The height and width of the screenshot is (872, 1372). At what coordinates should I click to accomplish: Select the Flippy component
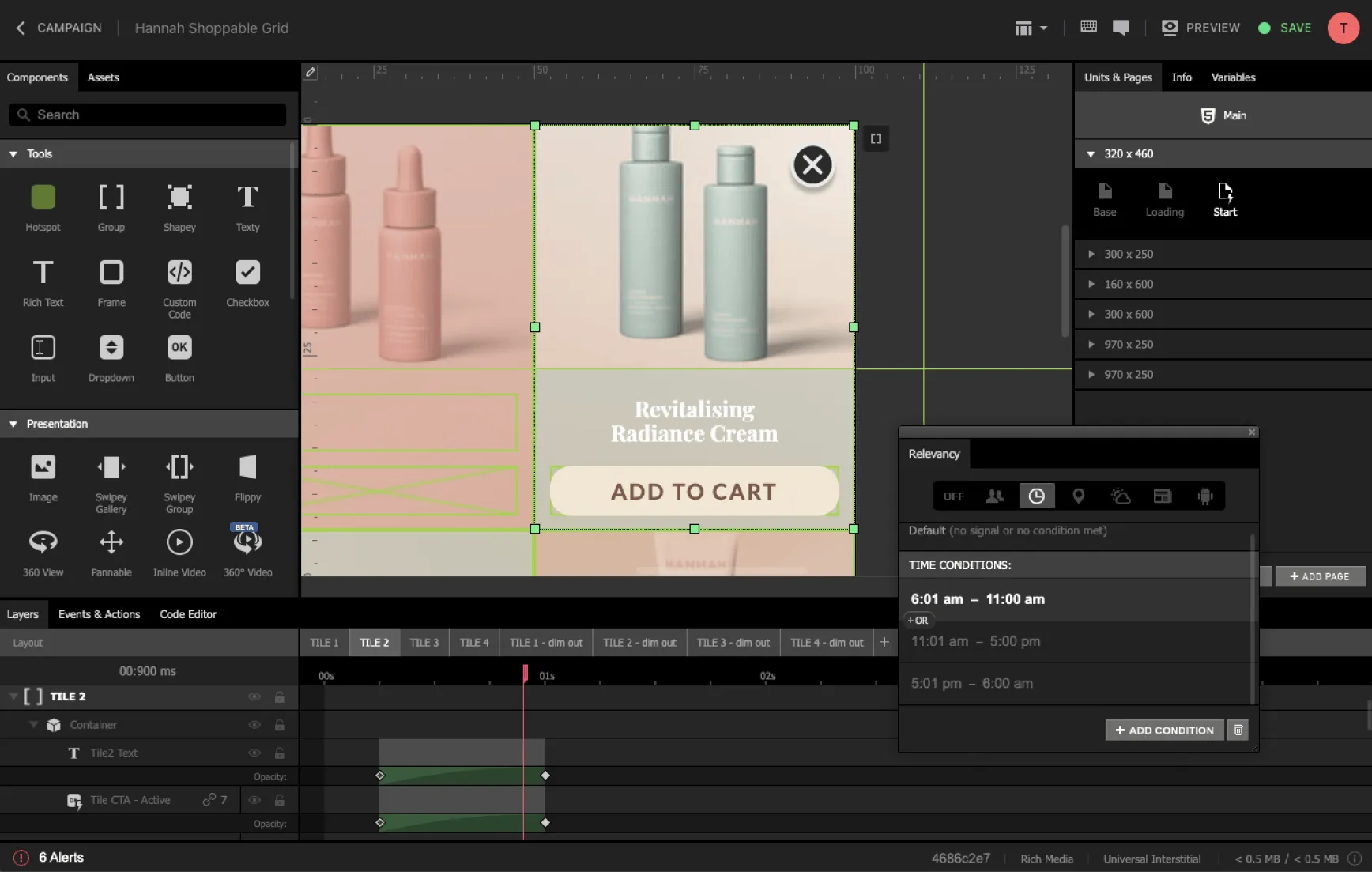(247, 478)
